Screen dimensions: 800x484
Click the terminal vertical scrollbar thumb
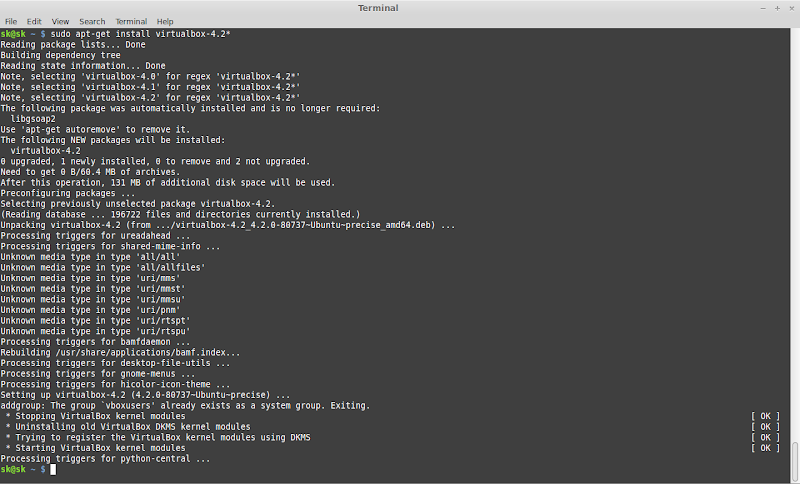coord(795,461)
